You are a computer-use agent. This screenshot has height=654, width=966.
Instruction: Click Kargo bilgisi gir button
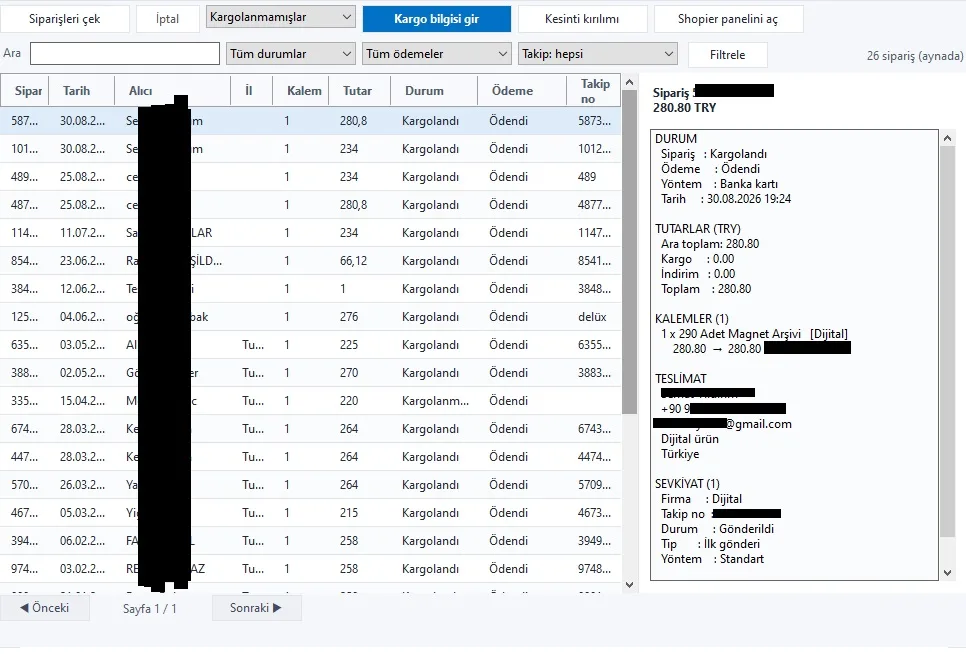437,19
